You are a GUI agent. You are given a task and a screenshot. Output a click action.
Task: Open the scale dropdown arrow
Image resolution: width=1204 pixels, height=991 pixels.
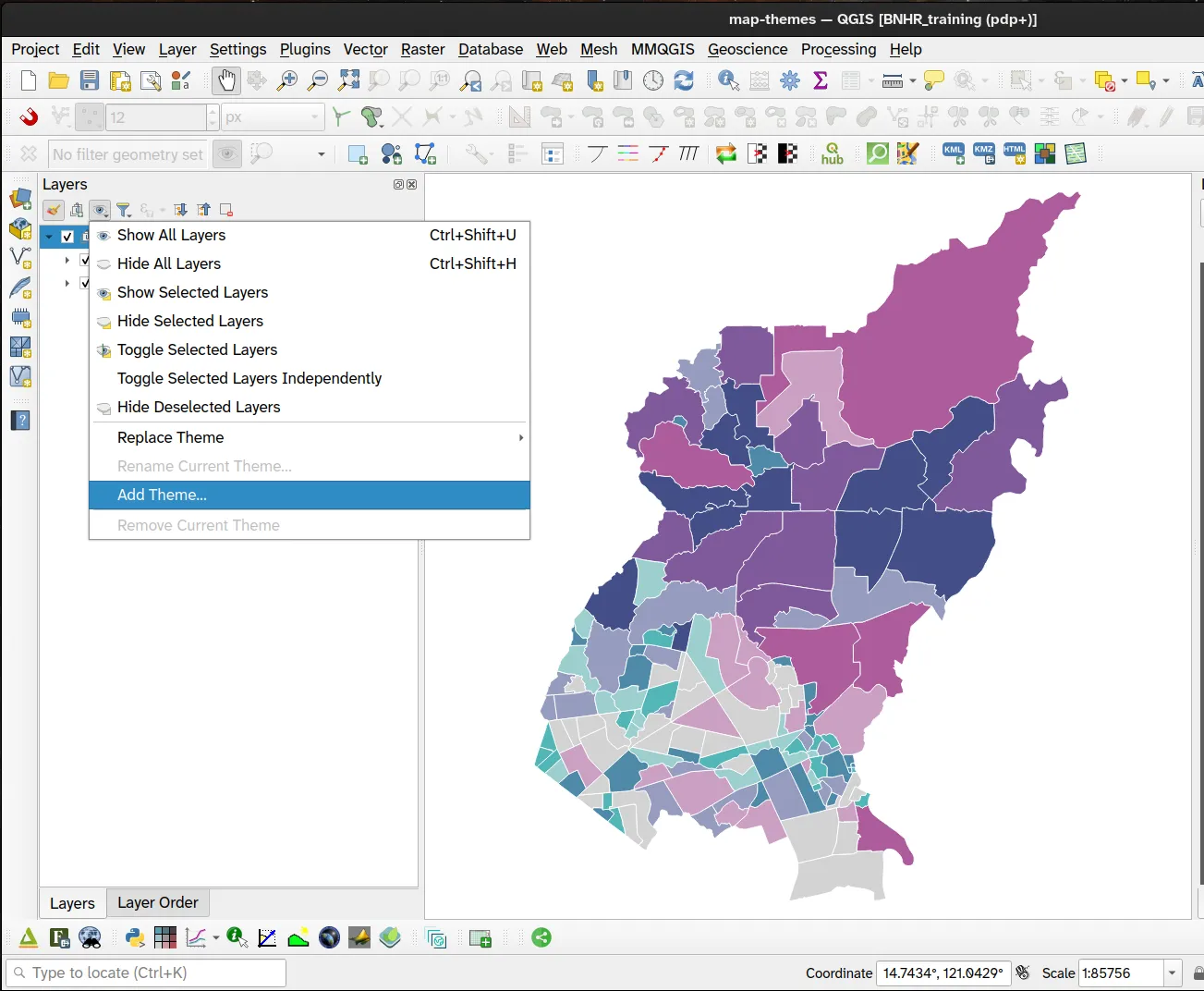point(1172,973)
